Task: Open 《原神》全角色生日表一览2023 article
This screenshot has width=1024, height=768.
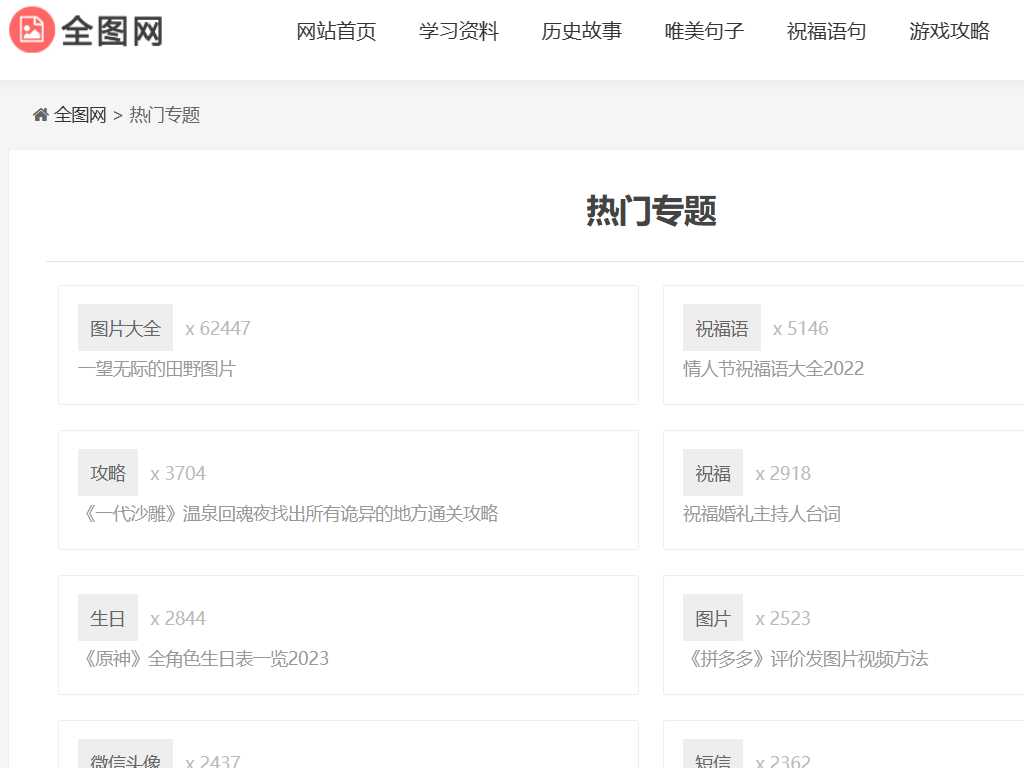Action: tap(202, 658)
